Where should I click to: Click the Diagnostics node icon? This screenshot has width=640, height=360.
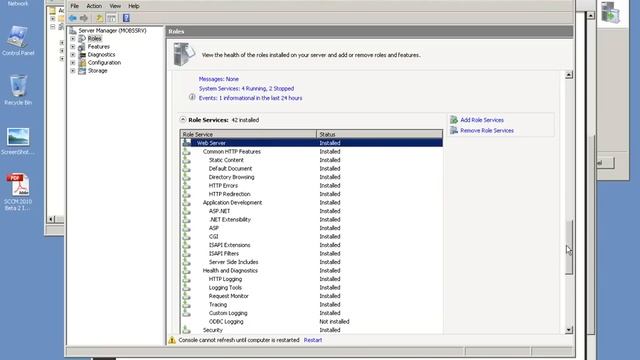point(82,55)
